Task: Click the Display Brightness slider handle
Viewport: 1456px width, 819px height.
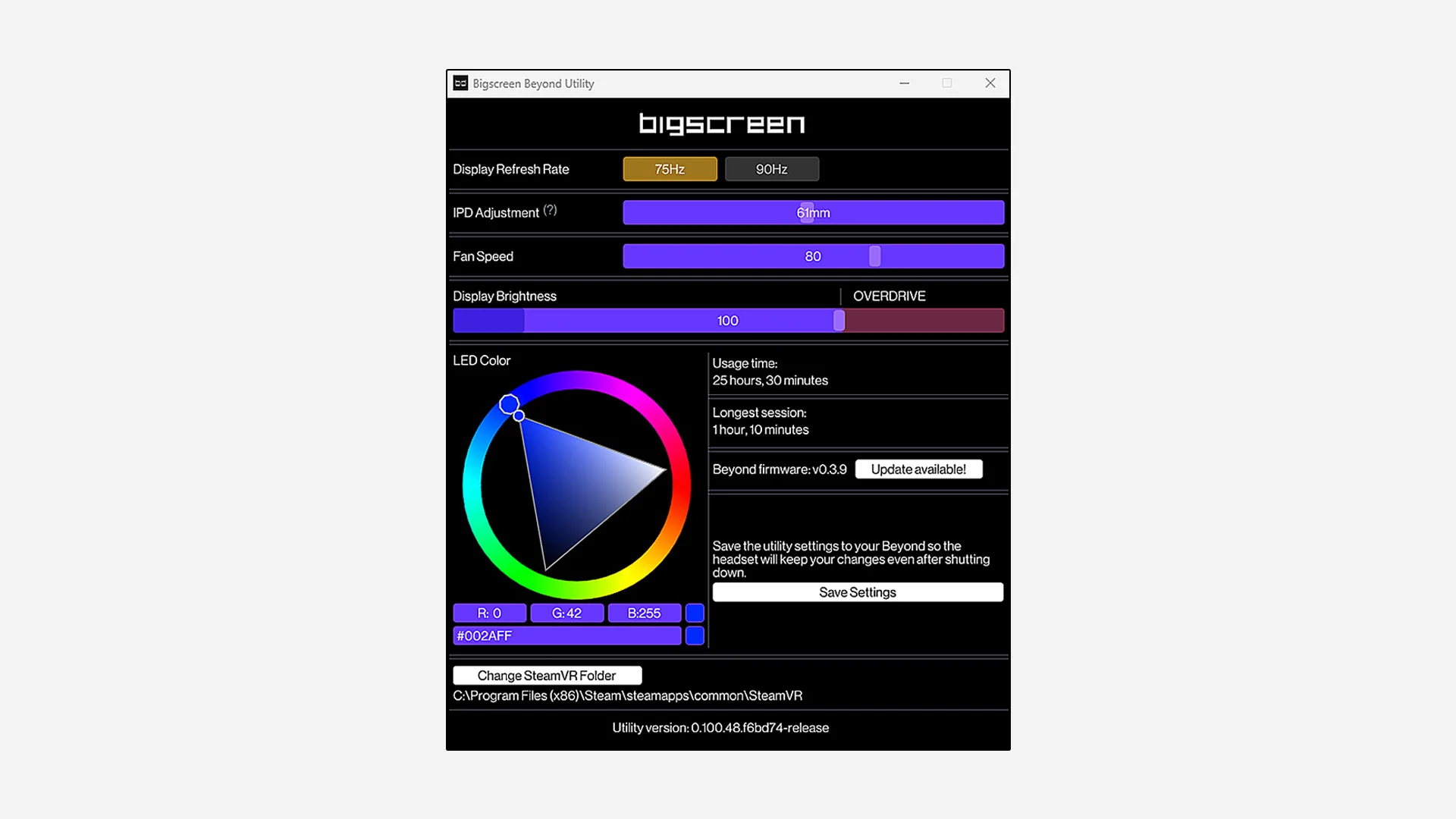Action: coord(839,321)
